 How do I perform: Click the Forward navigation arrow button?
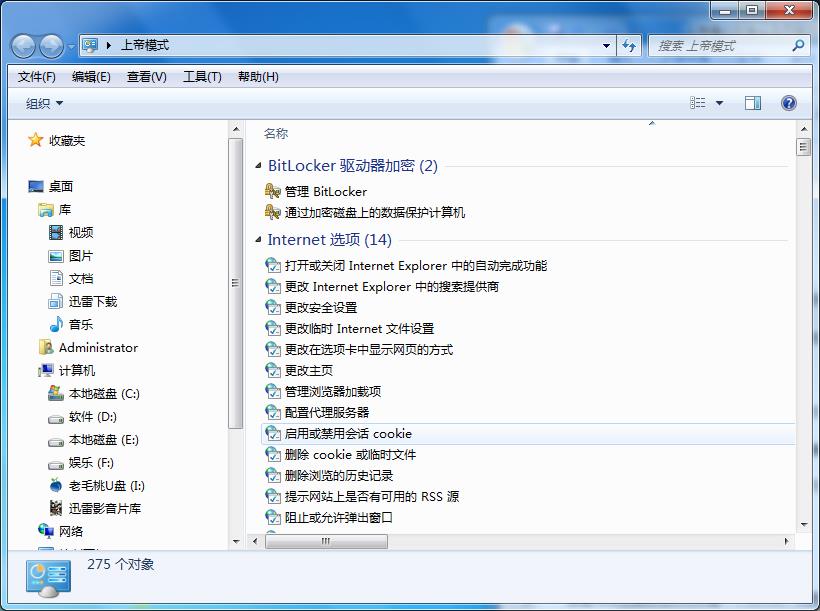[51, 46]
